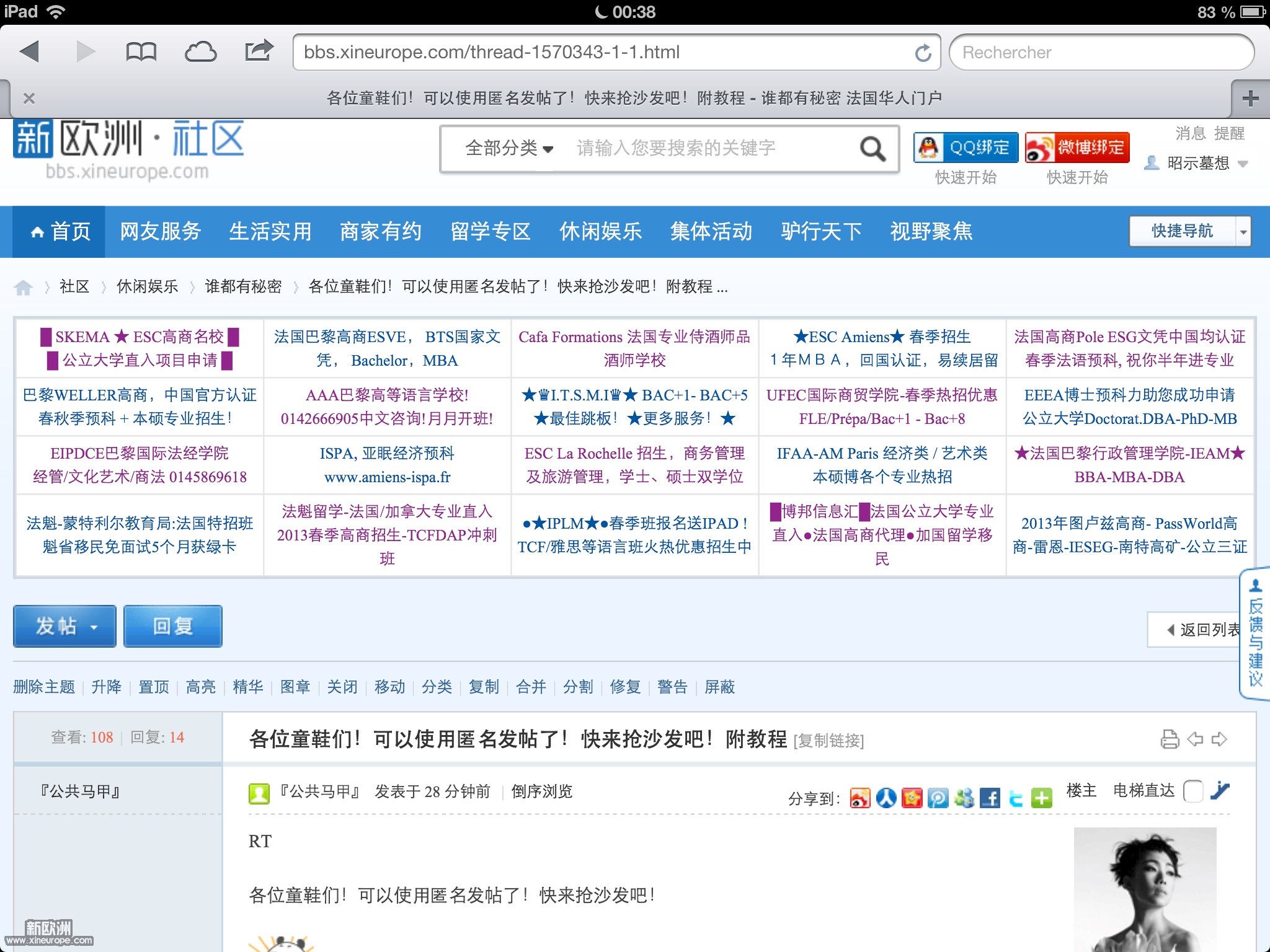1270x952 pixels.
Task: Click the 返回列表 back to list button
Action: [1194, 630]
